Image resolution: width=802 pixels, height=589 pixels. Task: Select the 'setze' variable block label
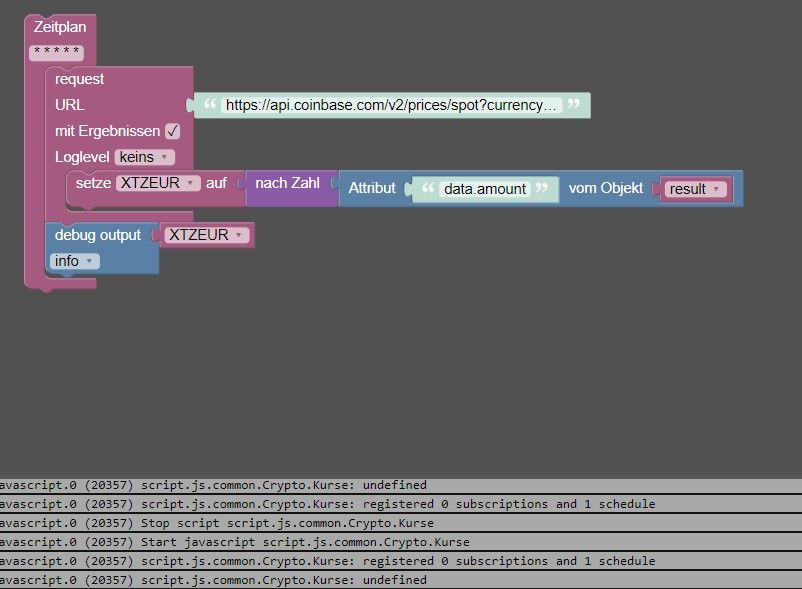[93, 183]
